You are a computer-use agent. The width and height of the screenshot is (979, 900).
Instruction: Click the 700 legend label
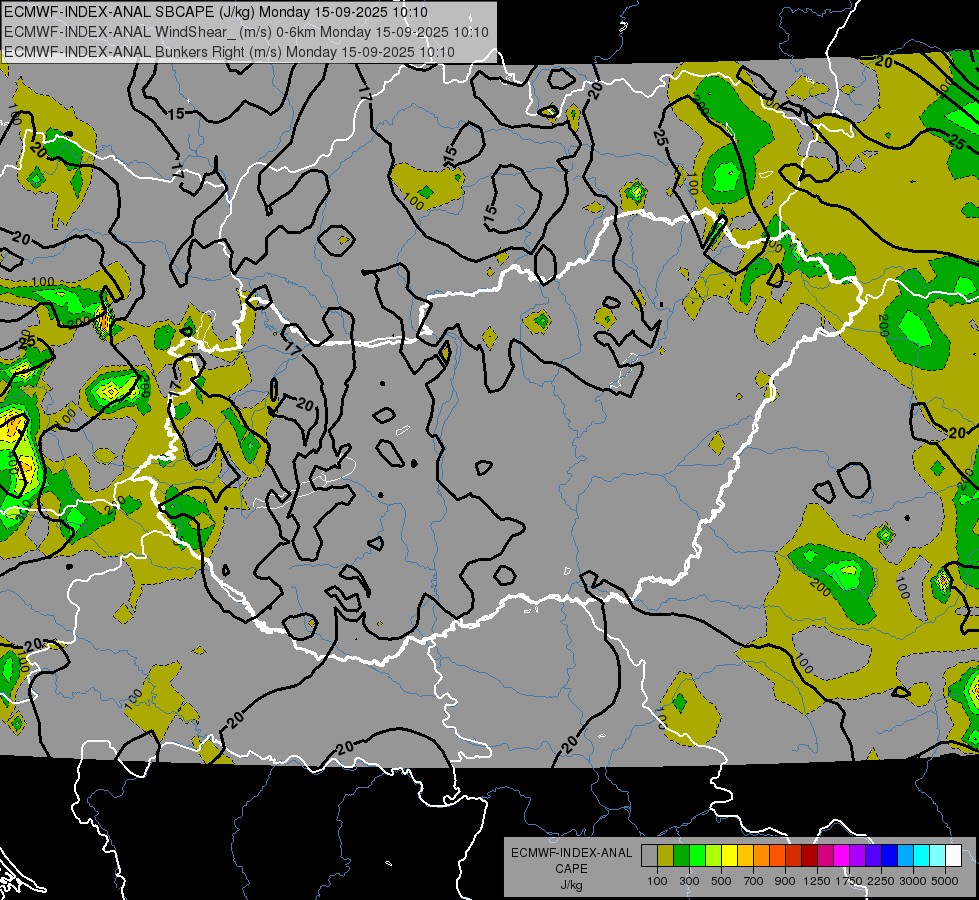(754, 881)
